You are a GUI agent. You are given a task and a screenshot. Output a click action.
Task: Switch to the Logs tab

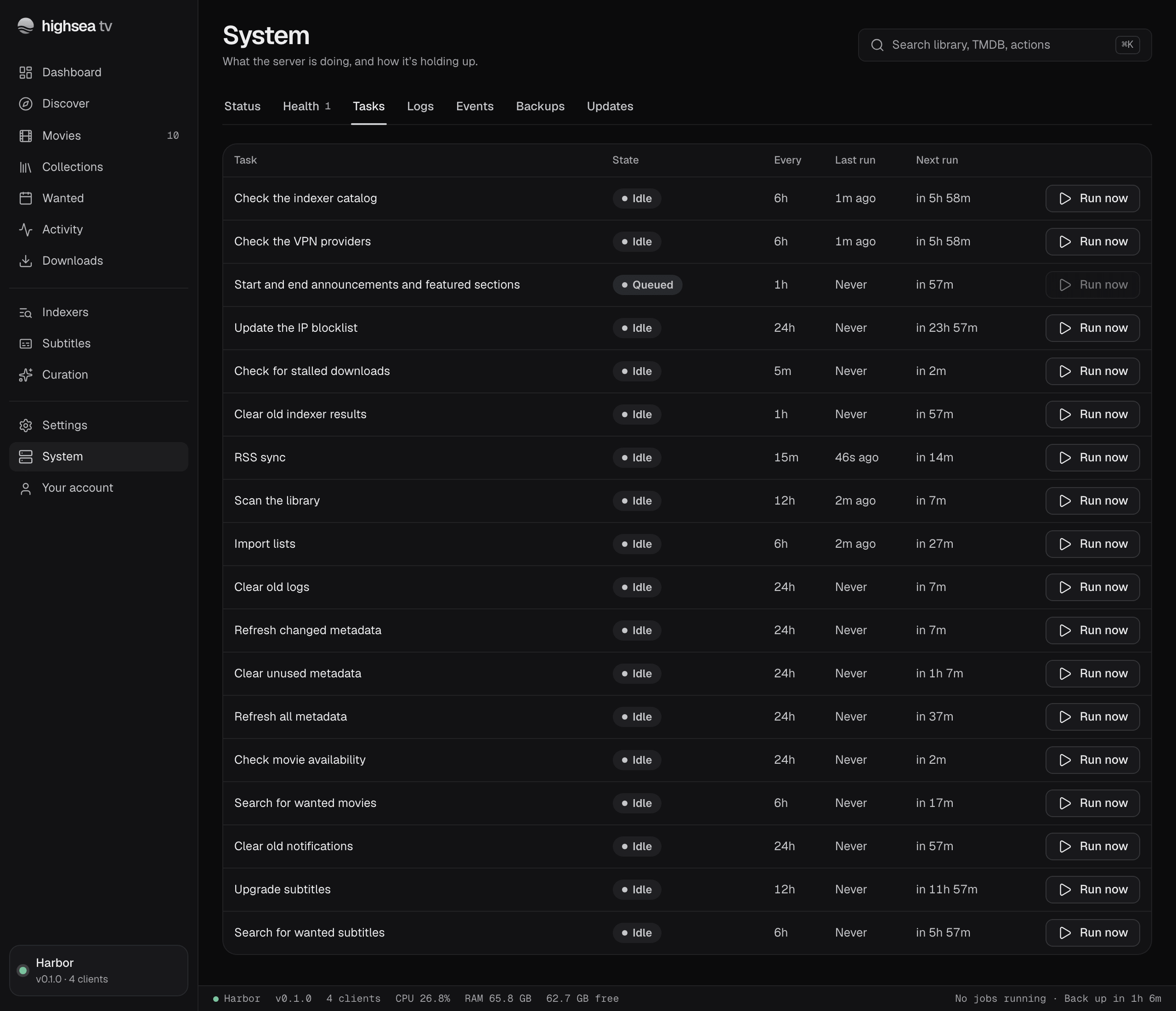(420, 106)
